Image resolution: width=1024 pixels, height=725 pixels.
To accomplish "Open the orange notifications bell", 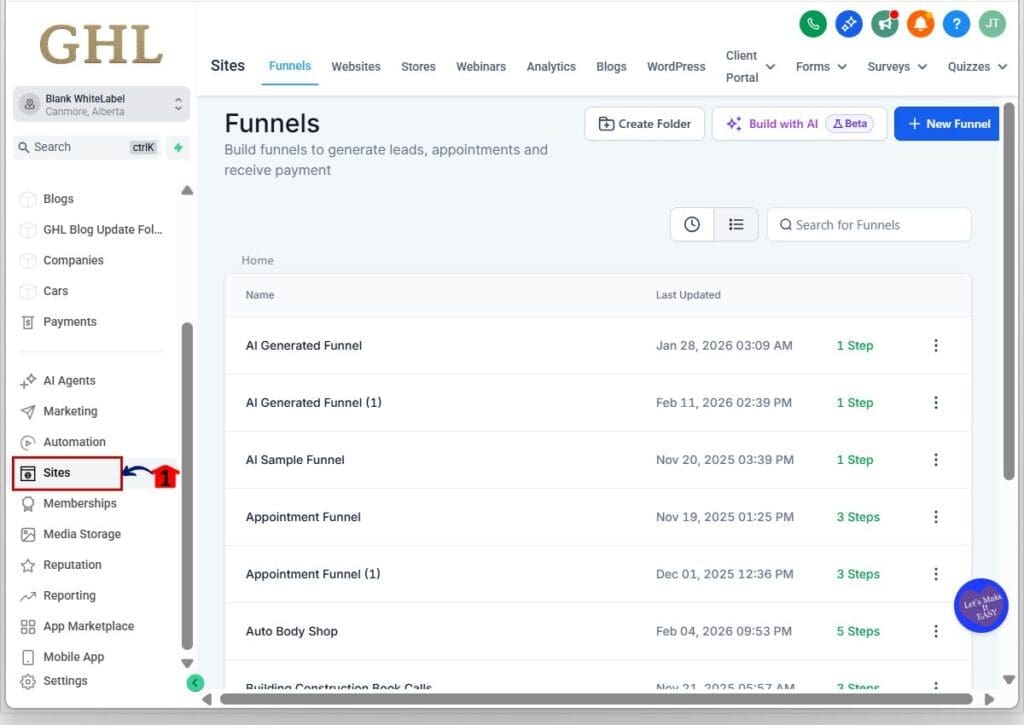I will tap(920, 23).
